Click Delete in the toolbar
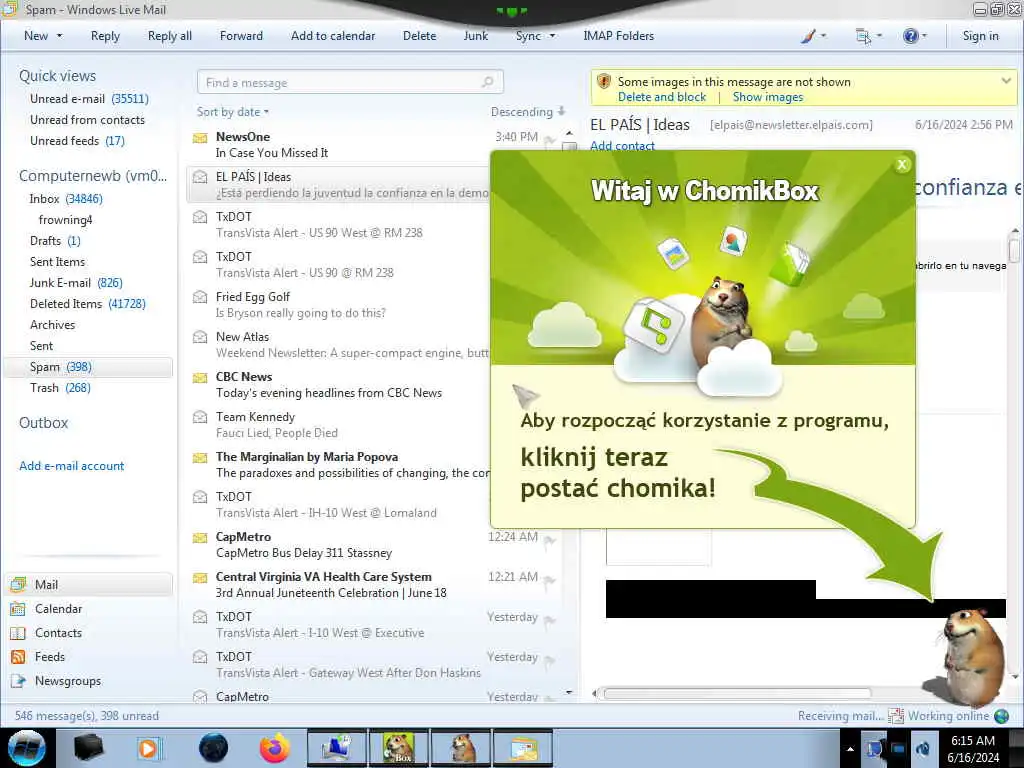This screenshot has height=768, width=1024. [419, 36]
